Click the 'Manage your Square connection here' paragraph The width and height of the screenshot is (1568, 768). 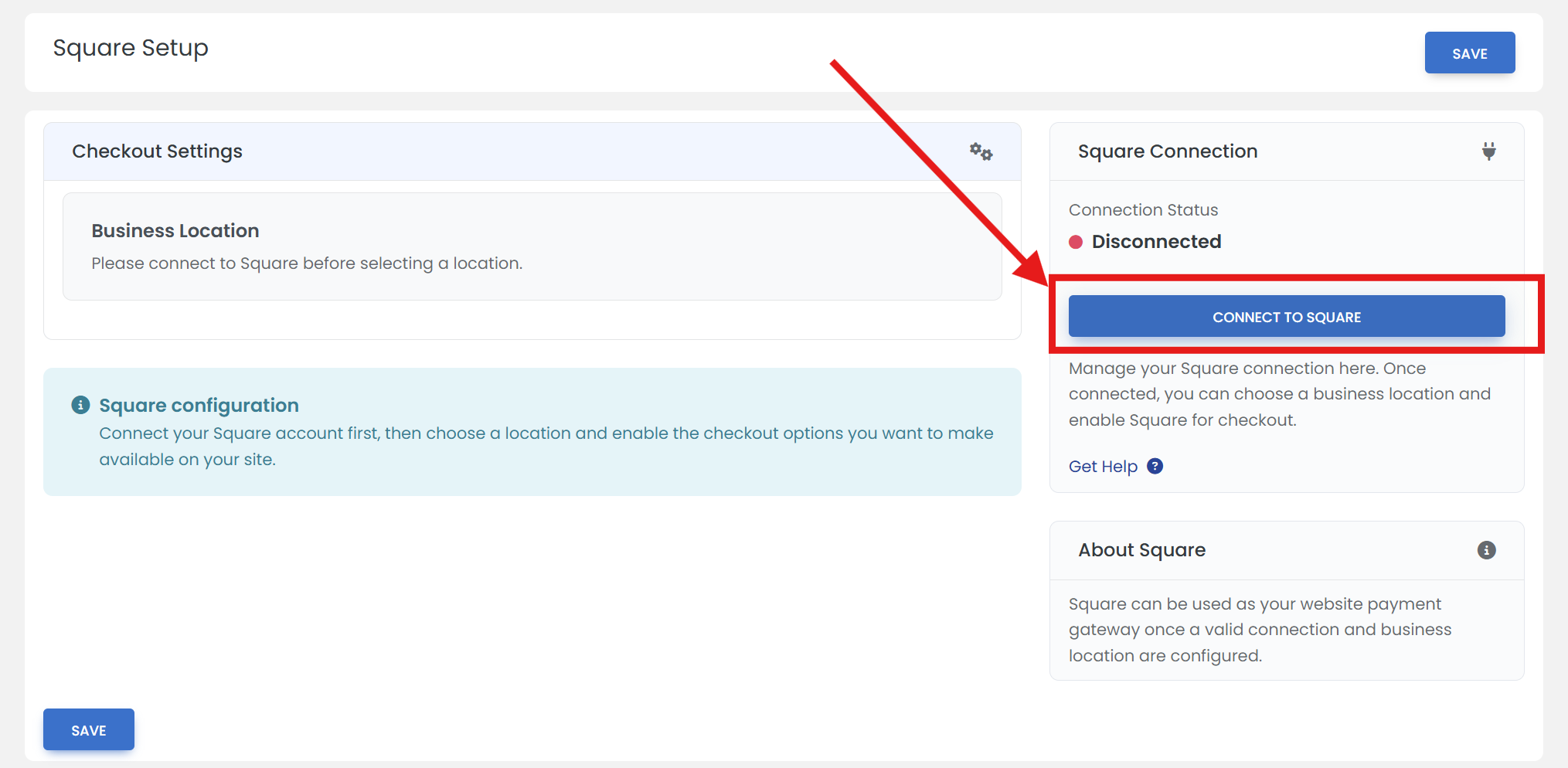tap(1280, 394)
